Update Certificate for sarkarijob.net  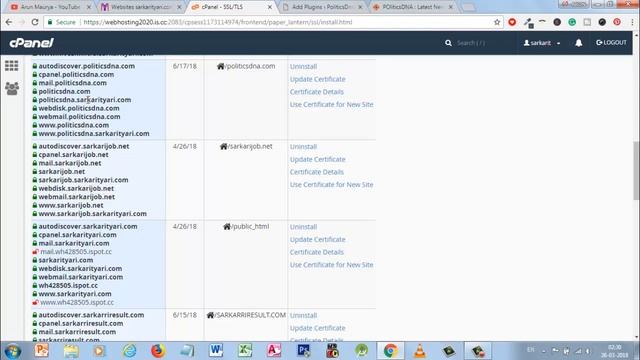tap(318, 159)
